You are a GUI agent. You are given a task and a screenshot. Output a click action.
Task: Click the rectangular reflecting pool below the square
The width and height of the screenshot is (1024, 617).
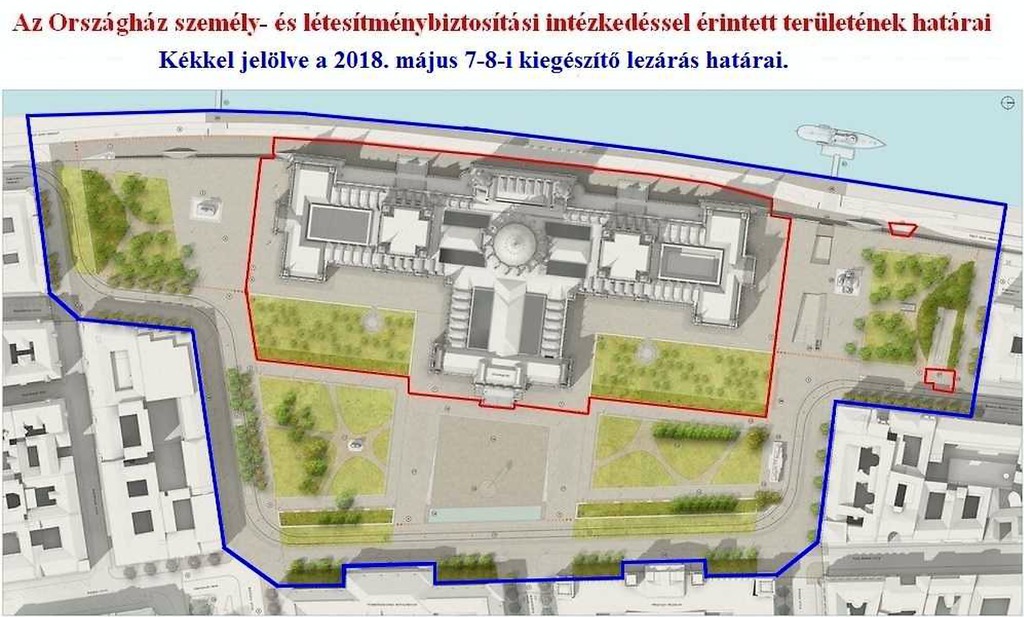coord(488,514)
